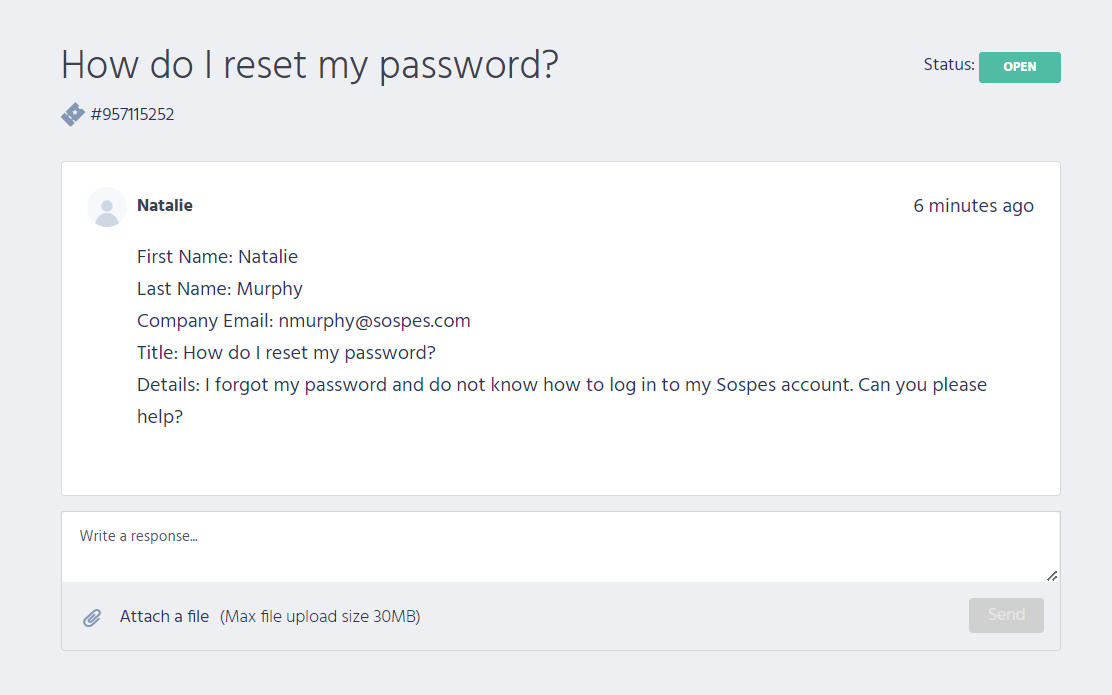Click the Max file upload size 30MB note
Screen dimensions: 1112x695
coord(320,616)
